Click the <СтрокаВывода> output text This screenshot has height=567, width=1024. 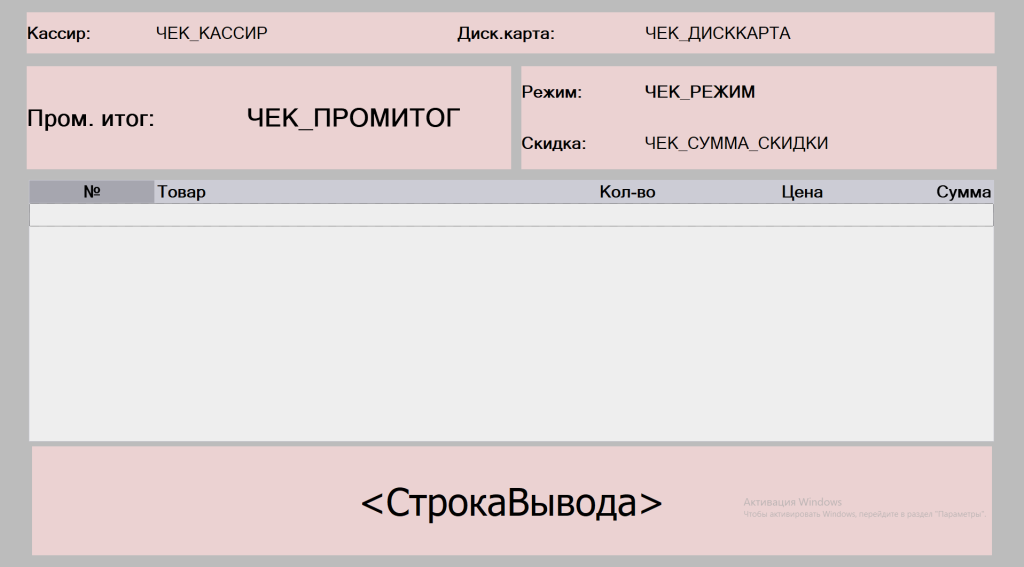[x=511, y=502]
